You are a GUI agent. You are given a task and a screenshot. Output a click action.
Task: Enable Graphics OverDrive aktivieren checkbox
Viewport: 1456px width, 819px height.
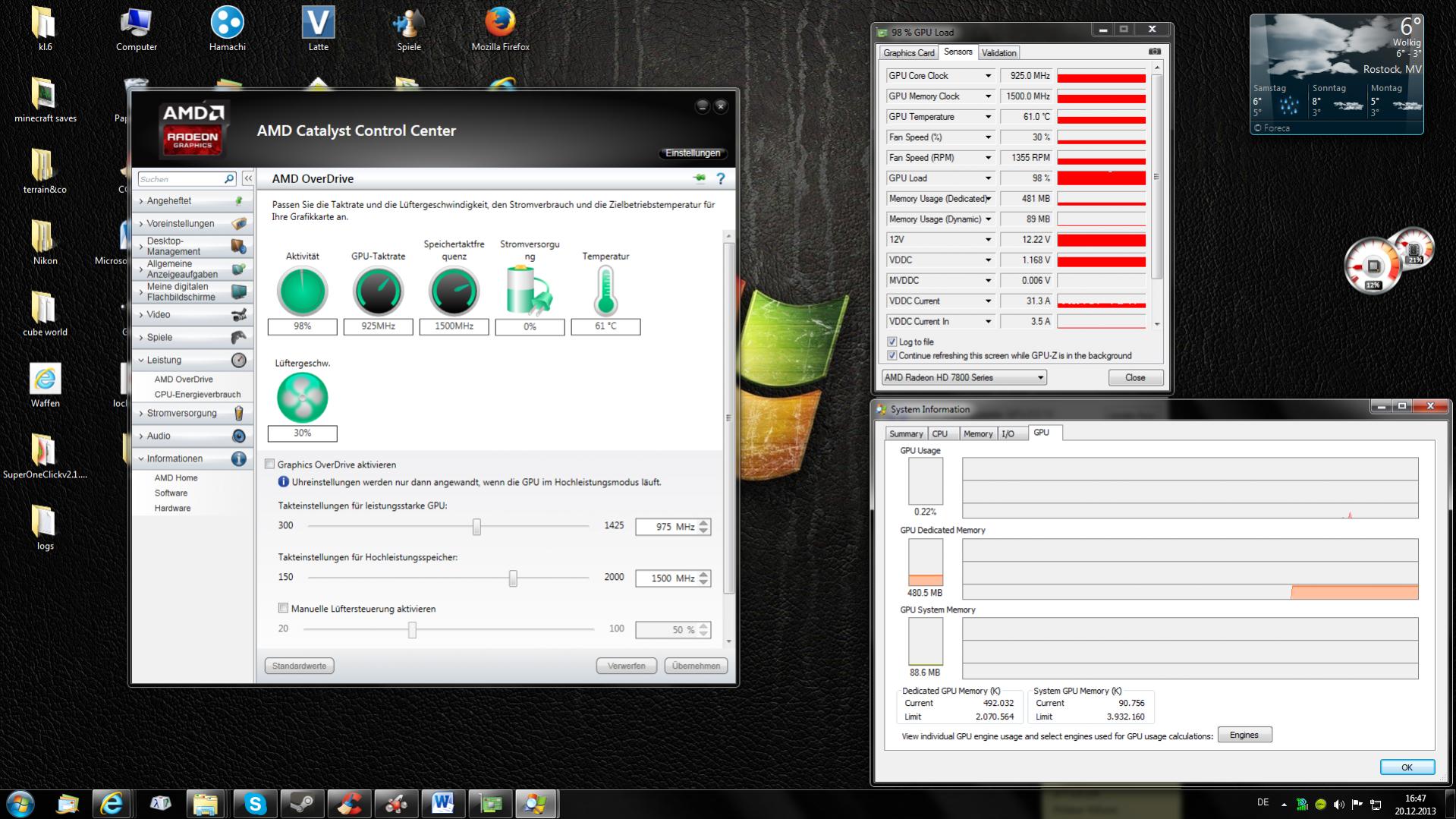(x=269, y=464)
